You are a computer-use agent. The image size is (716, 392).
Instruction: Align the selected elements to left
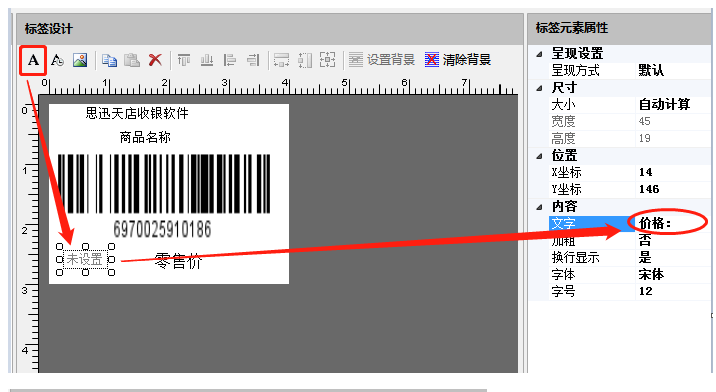pyautogui.click(x=230, y=60)
